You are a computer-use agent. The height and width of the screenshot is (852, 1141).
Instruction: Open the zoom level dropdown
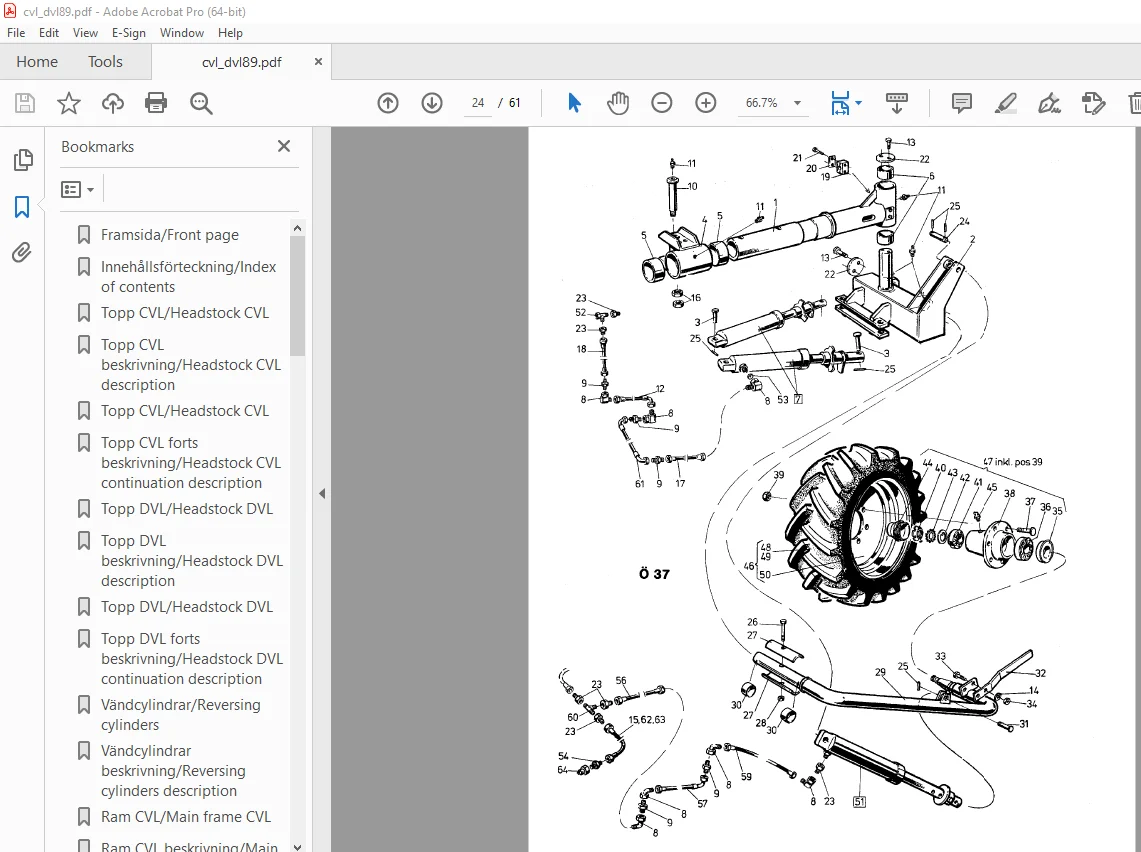click(x=798, y=103)
